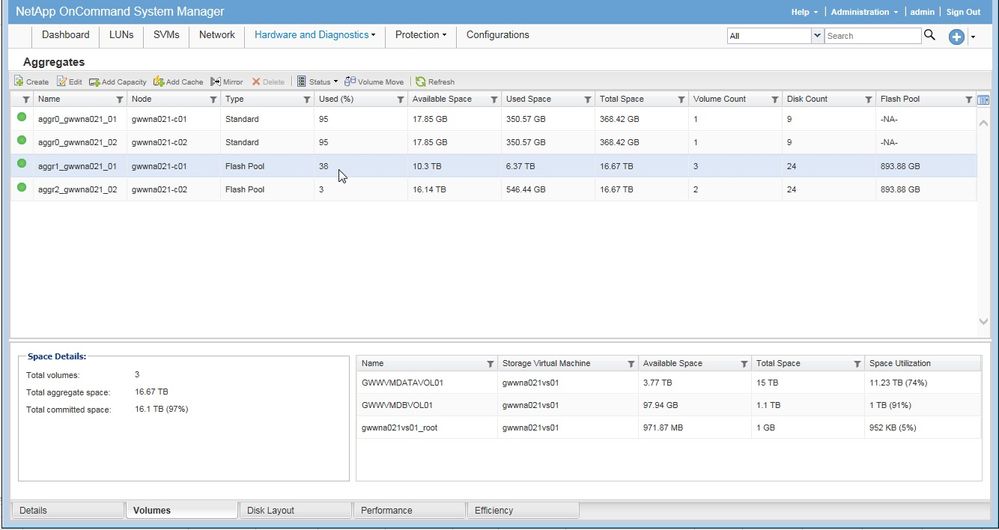The height and width of the screenshot is (530, 999).
Task: Click the Create aggregate toolbar icon
Action: click(19, 82)
